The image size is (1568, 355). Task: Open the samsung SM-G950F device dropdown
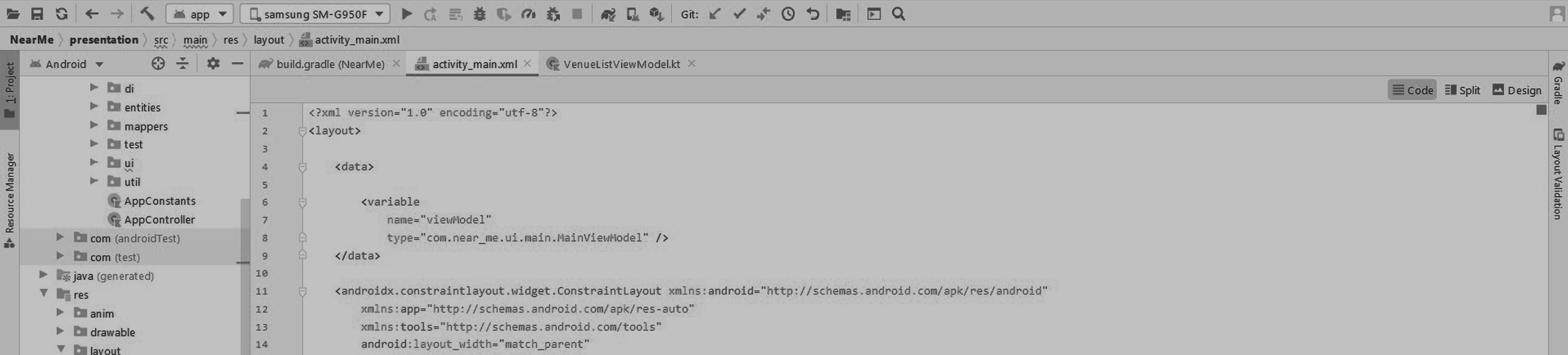coord(315,14)
